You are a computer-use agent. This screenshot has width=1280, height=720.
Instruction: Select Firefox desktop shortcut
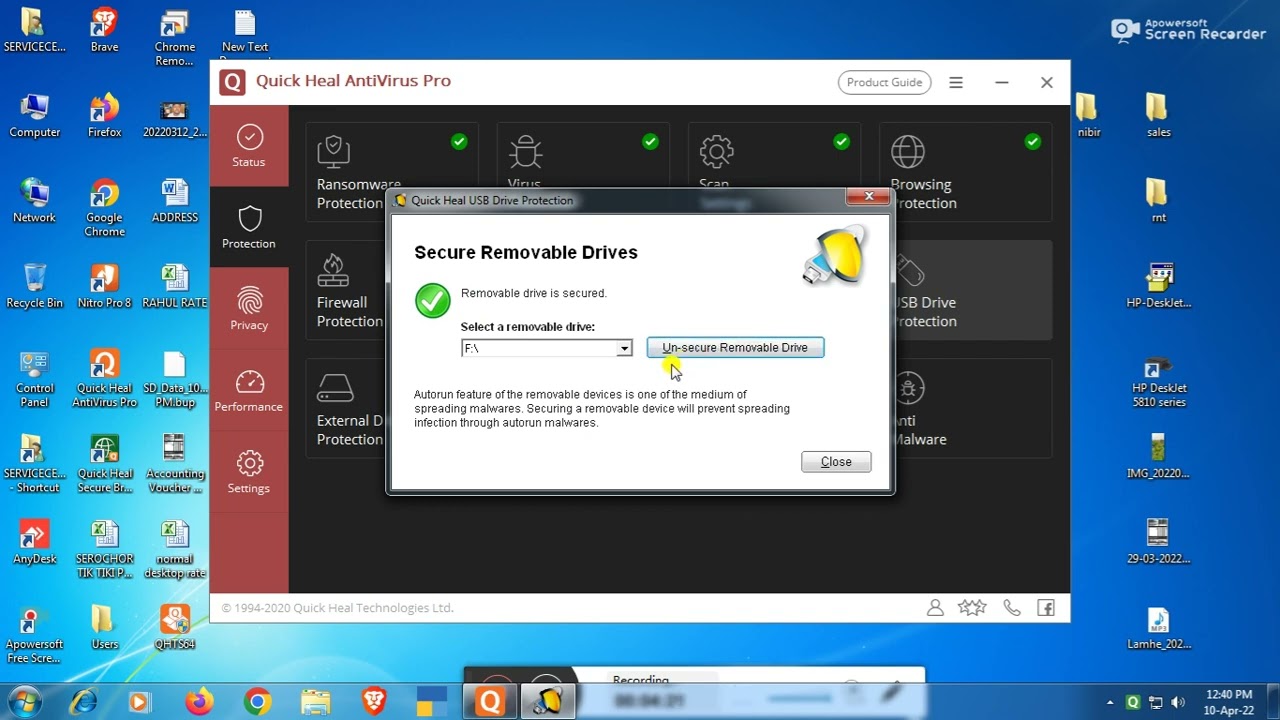coord(104,115)
